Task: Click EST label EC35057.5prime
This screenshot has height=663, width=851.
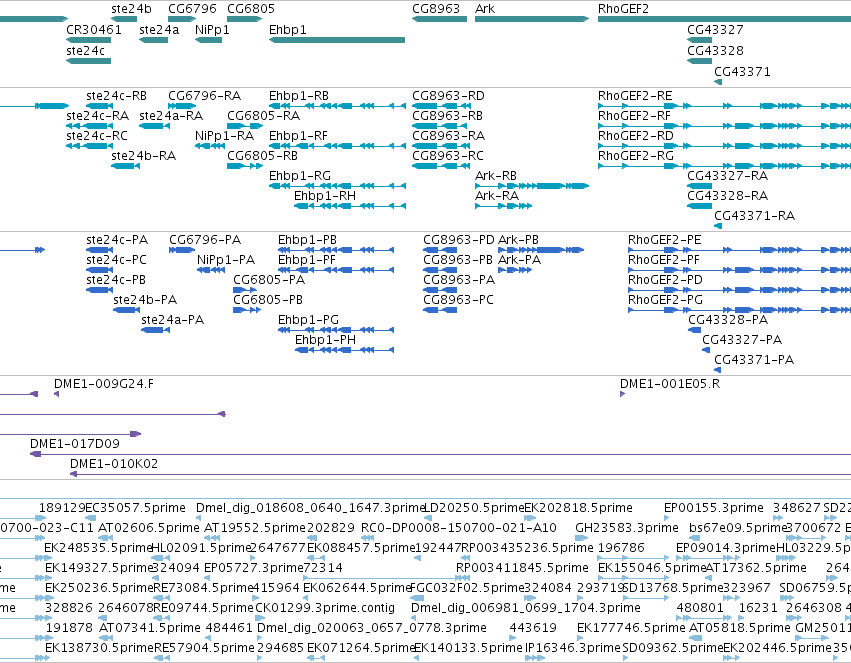Action: [135, 508]
